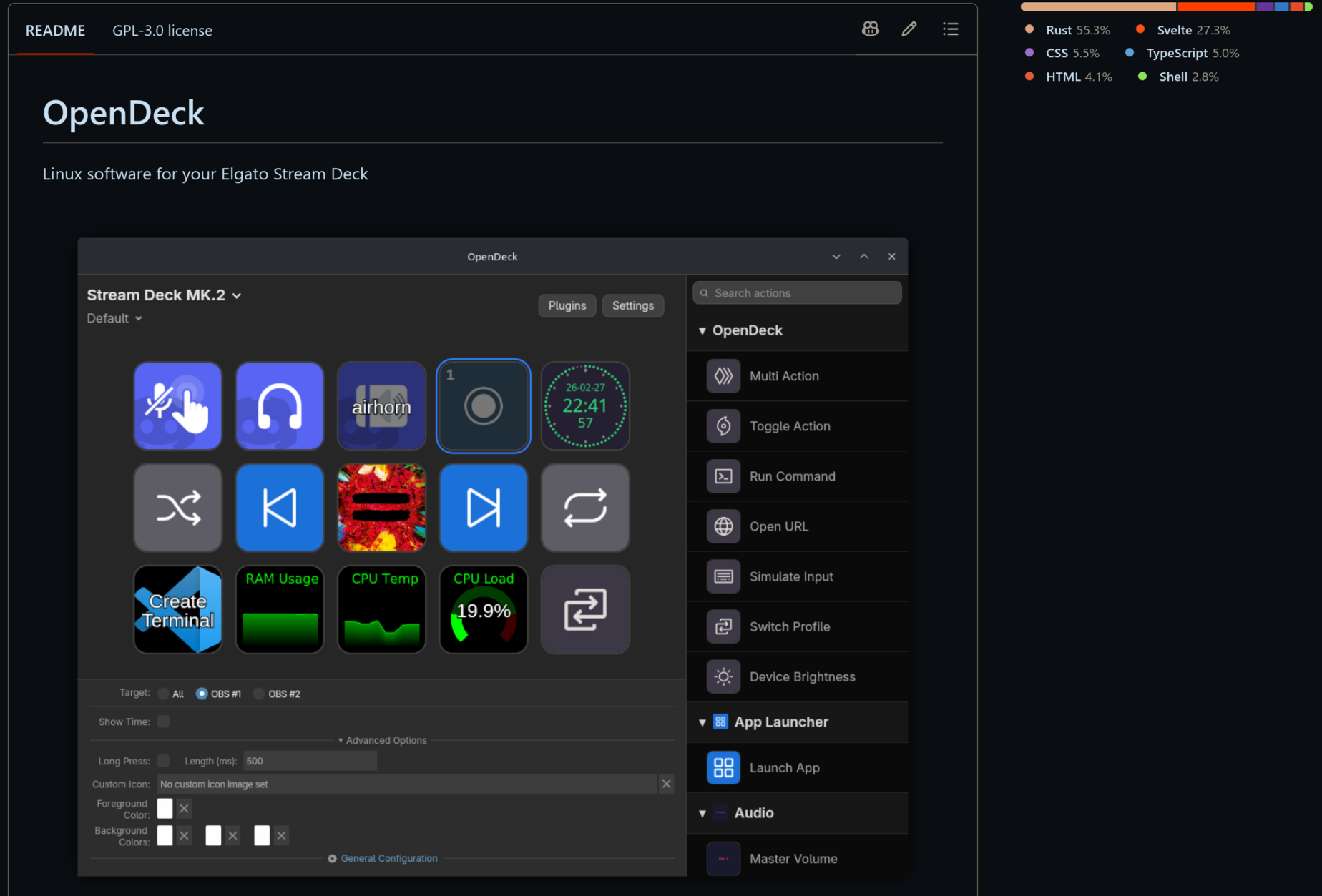Open the Default profile dropdown
The height and width of the screenshot is (896, 1322).
pyautogui.click(x=114, y=318)
